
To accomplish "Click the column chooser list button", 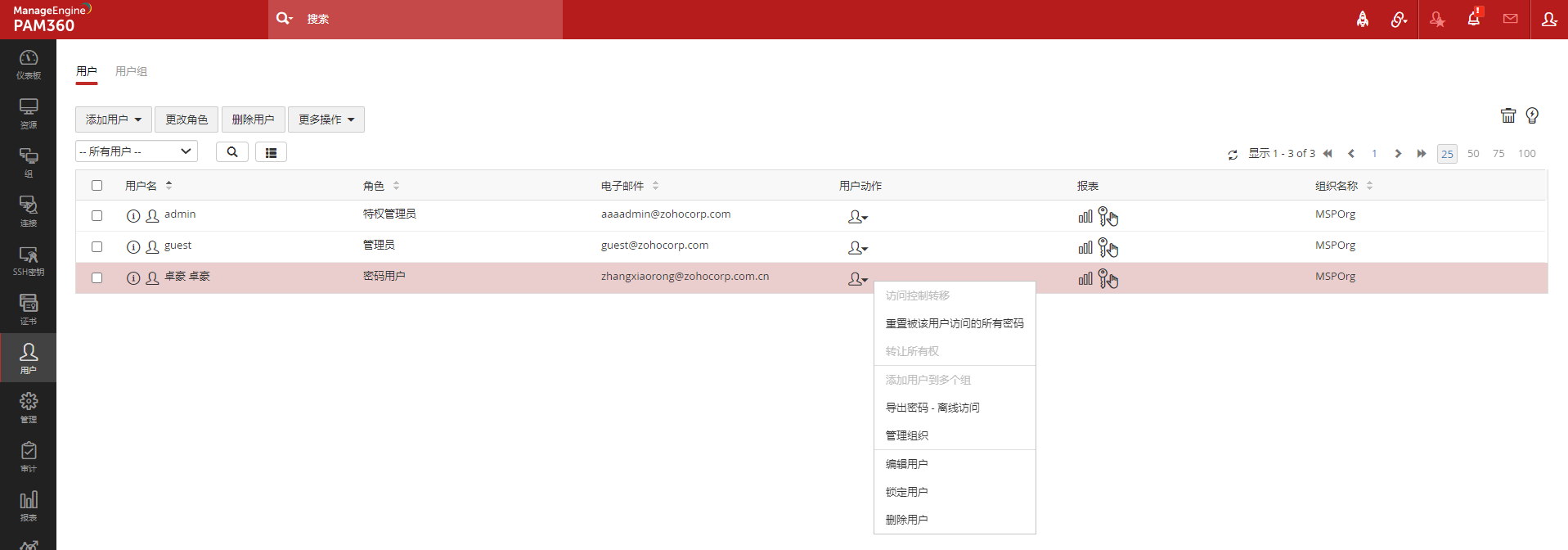I will [271, 151].
